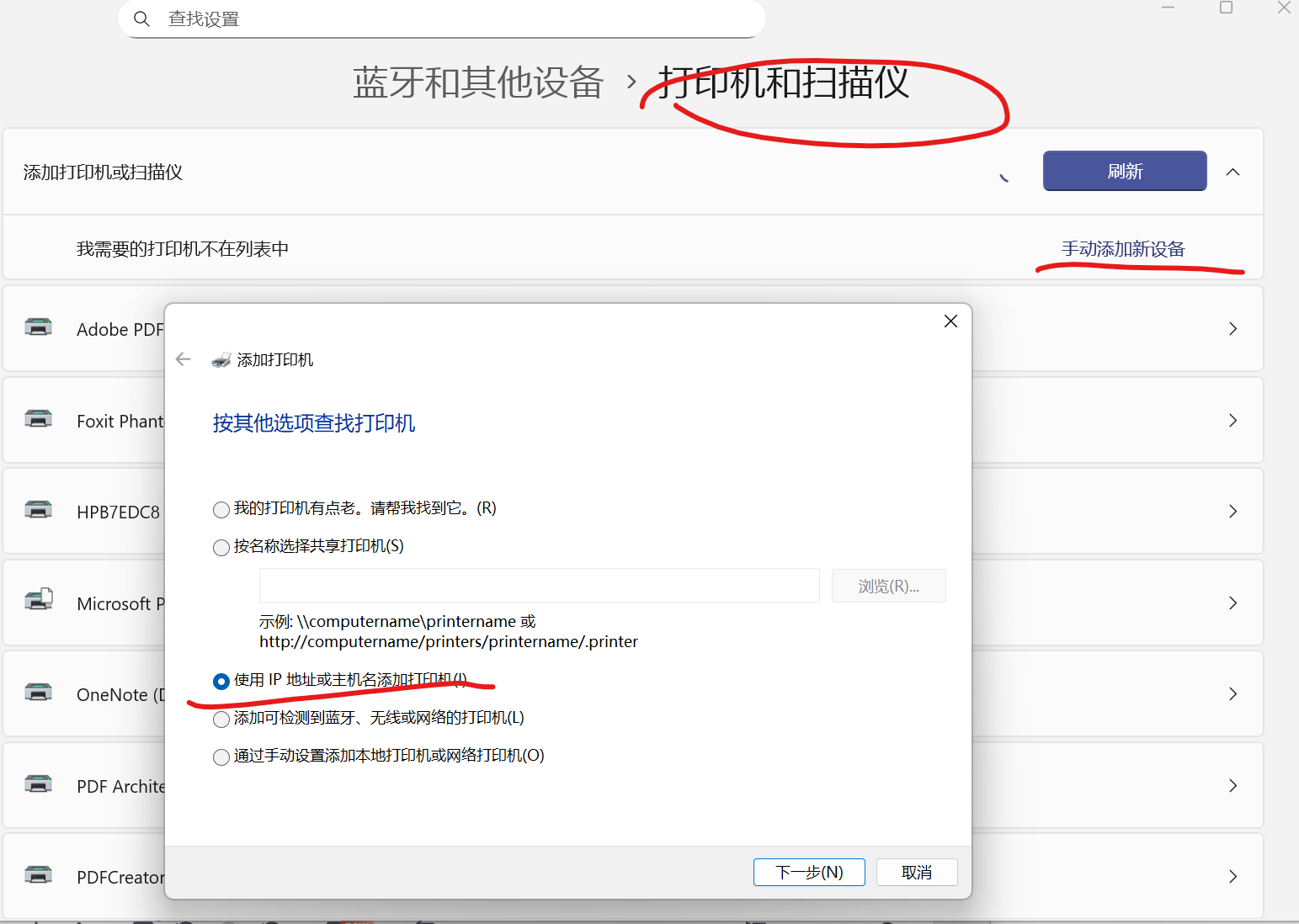This screenshot has height=924, width=1299.
Task: Click the PDFCreator printer name
Action: click(x=120, y=877)
